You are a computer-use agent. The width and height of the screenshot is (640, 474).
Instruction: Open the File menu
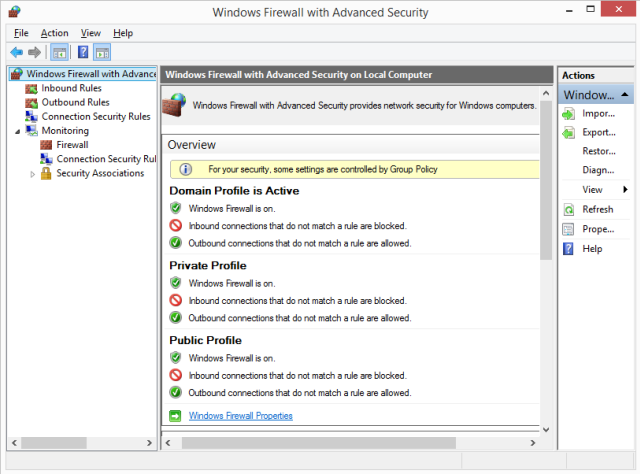tap(21, 33)
